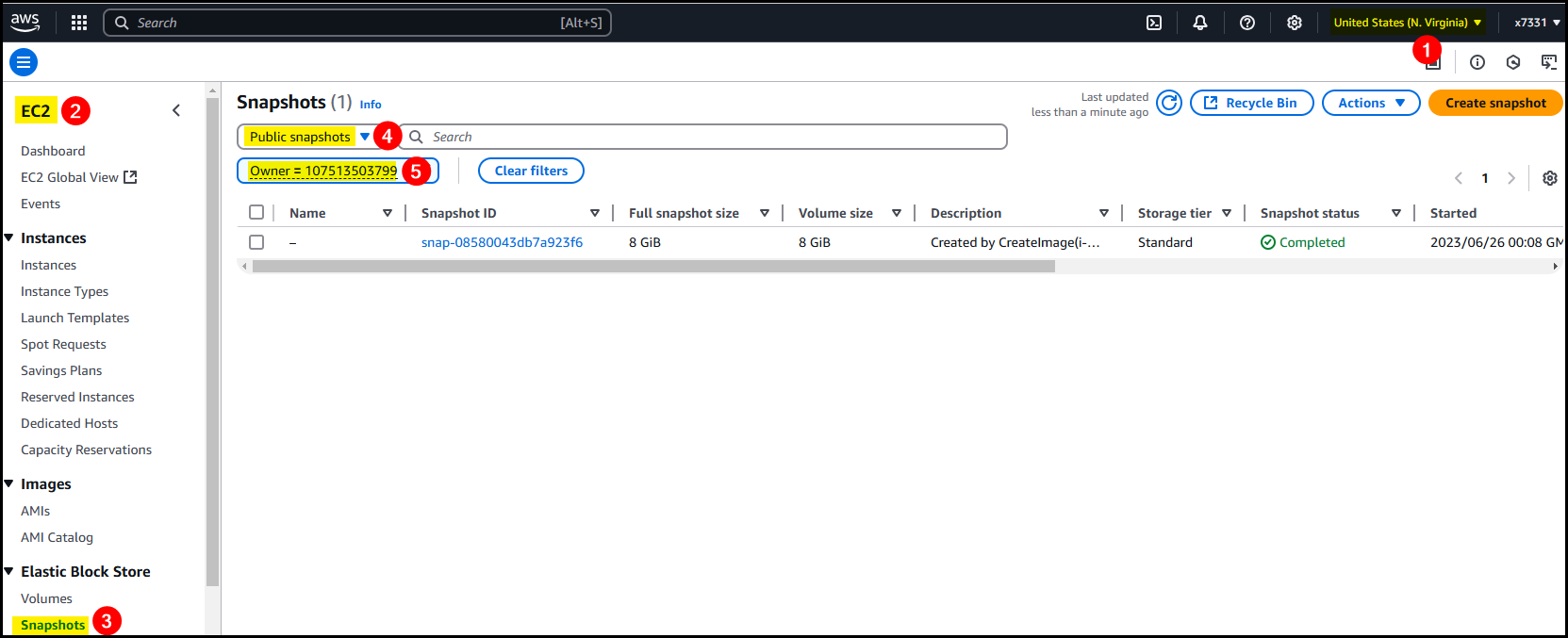The height and width of the screenshot is (638, 1568).
Task: Select Snapshots in sidebar
Action: click(53, 625)
